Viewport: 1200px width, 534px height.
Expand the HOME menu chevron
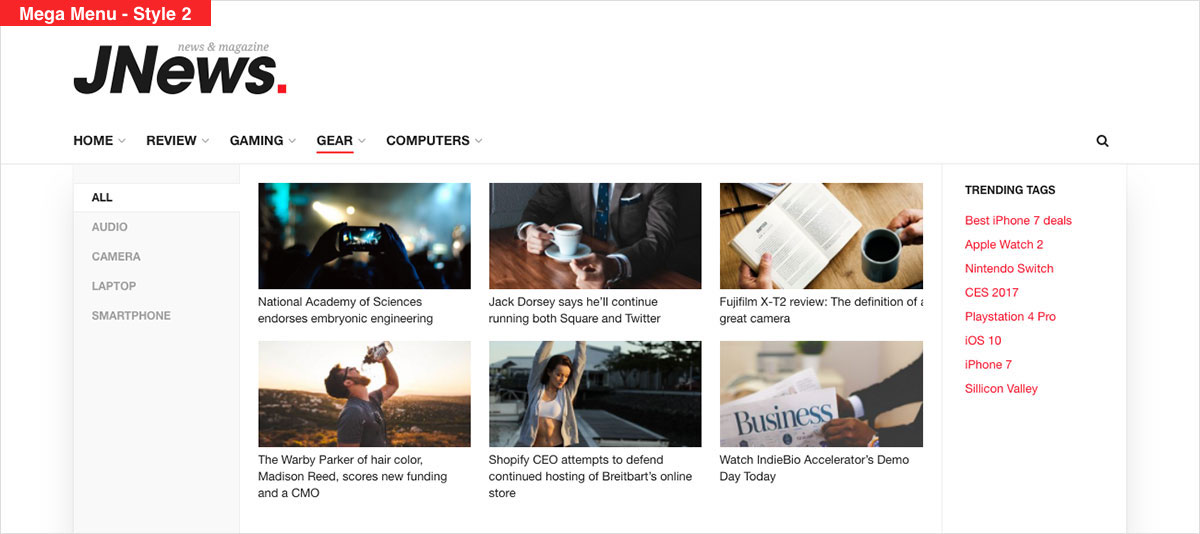click(122, 141)
